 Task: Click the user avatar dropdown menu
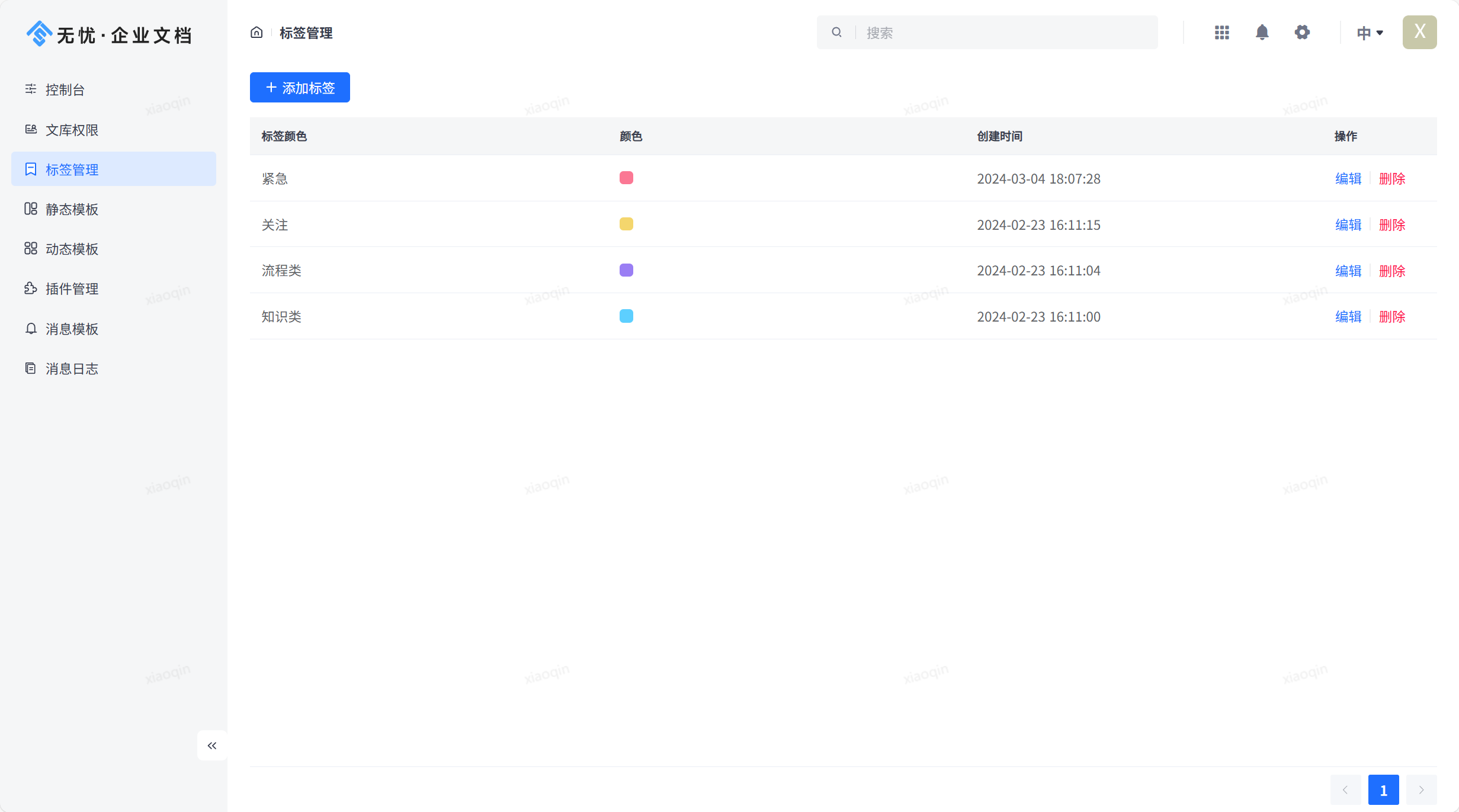click(1419, 32)
